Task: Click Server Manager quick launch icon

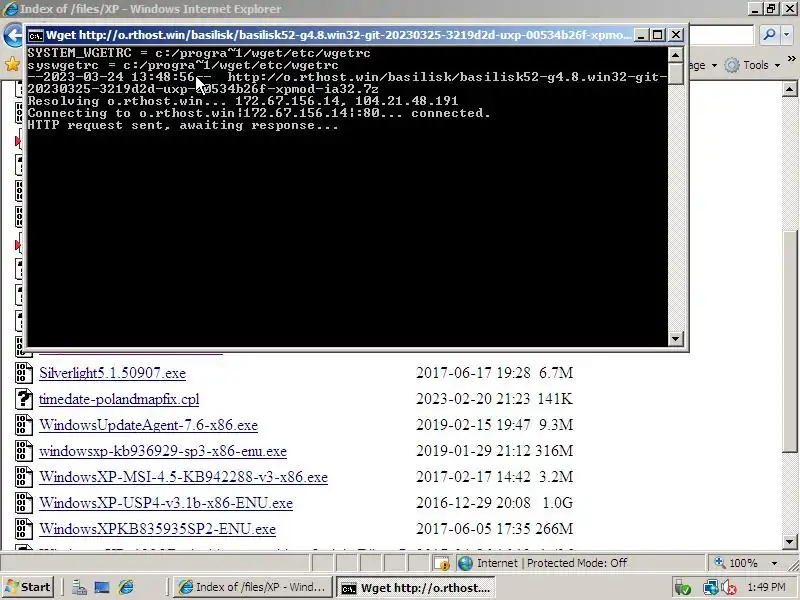Action: [x=79, y=588]
